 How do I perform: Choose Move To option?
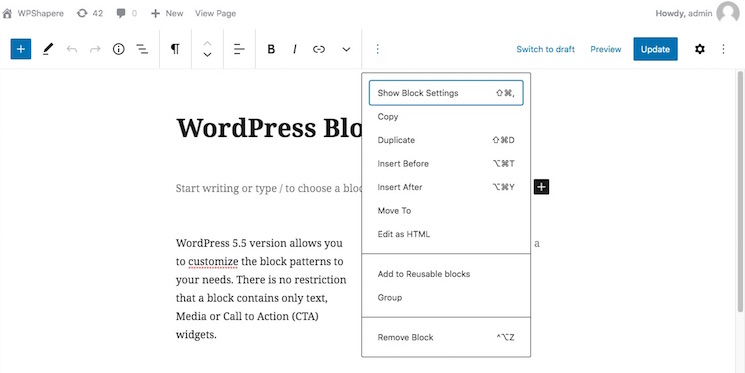click(x=446, y=210)
